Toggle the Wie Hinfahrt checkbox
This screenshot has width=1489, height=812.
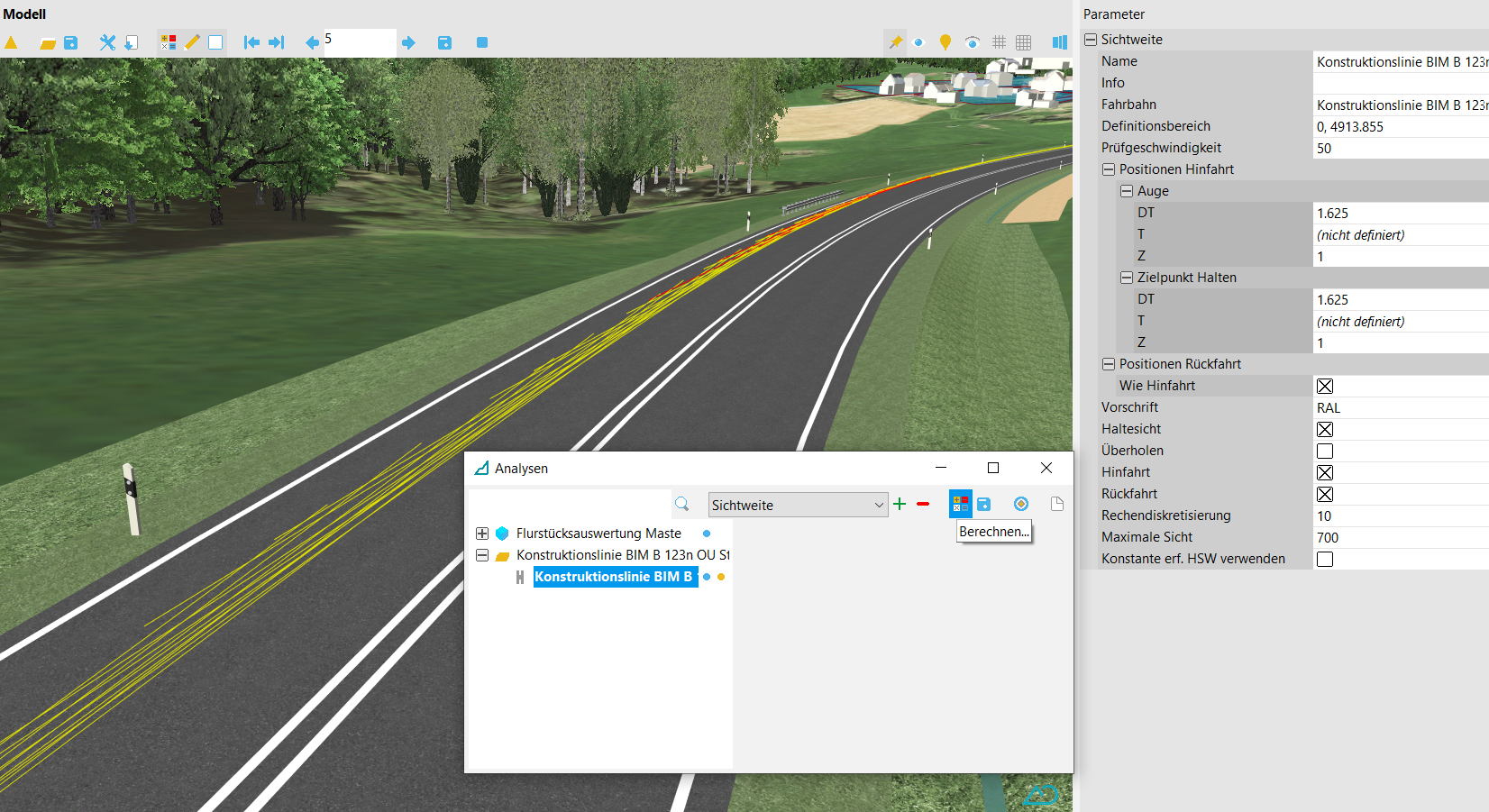tap(1325, 386)
